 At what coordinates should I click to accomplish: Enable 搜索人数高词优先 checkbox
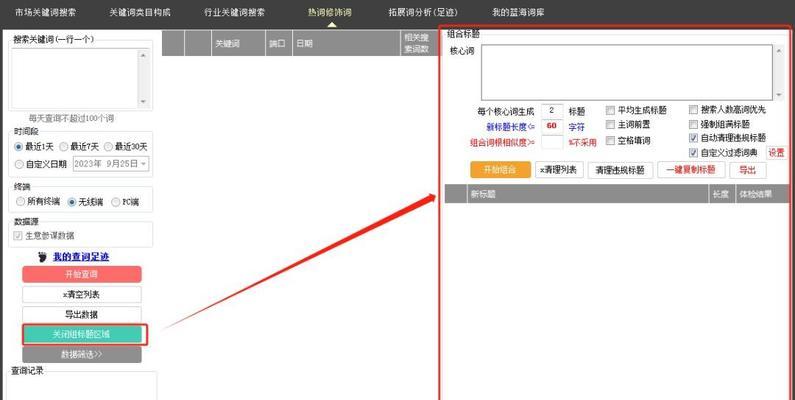(693, 110)
